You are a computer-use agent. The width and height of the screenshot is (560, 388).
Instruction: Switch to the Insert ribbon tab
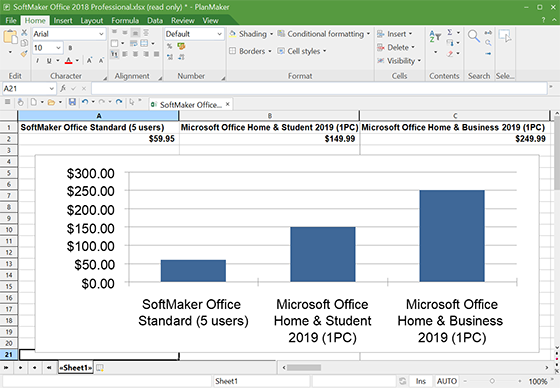(x=63, y=21)
